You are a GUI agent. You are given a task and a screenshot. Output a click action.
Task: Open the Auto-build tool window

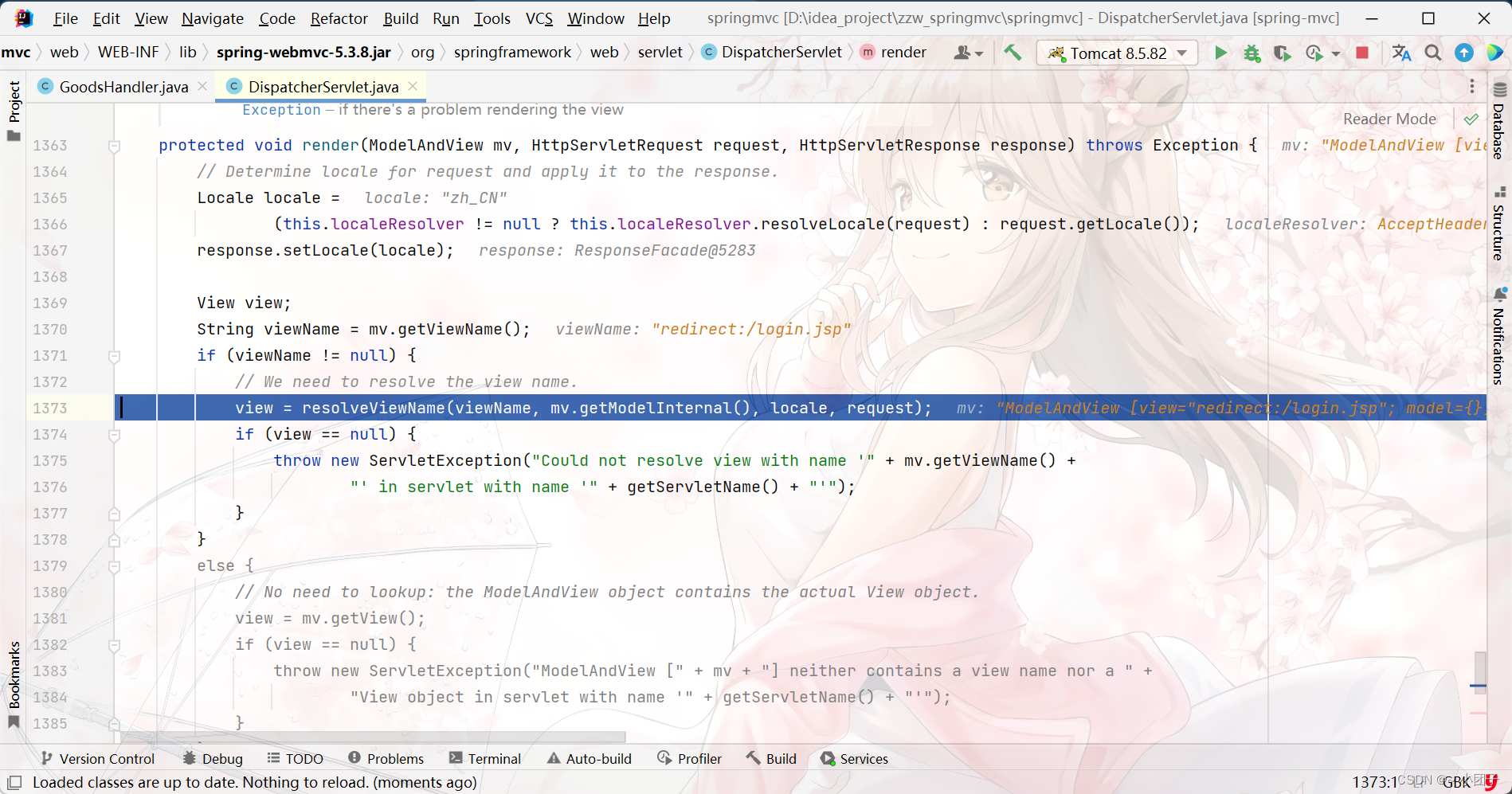(590, 759)
